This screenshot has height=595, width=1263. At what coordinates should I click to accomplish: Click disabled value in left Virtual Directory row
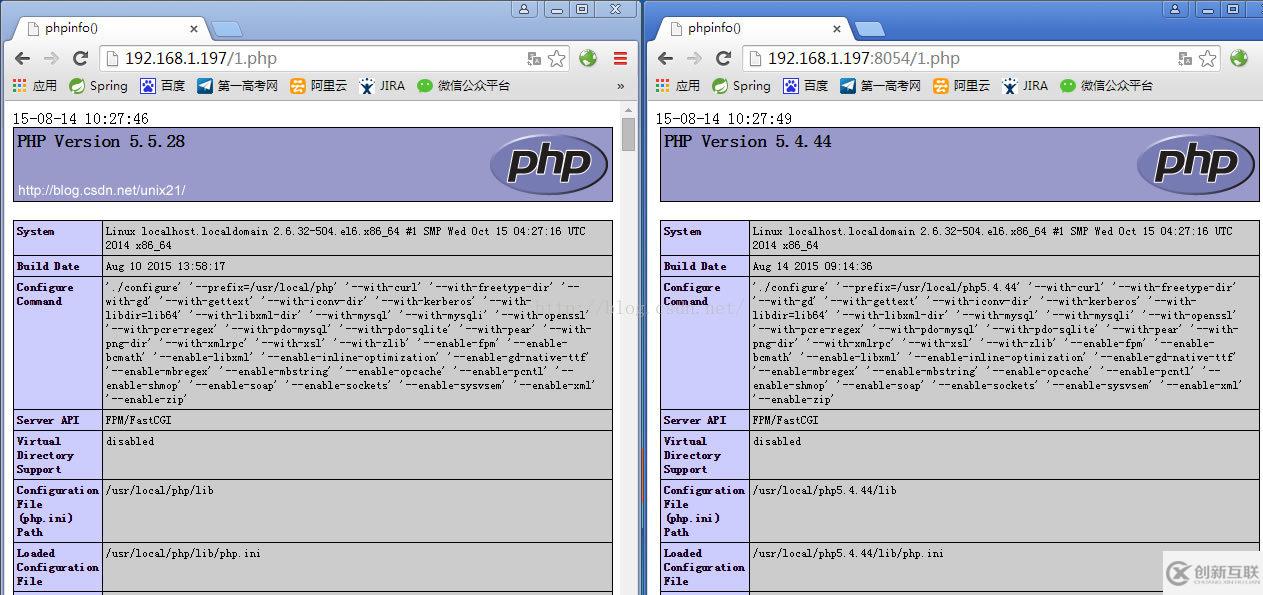tap(130, 441)
